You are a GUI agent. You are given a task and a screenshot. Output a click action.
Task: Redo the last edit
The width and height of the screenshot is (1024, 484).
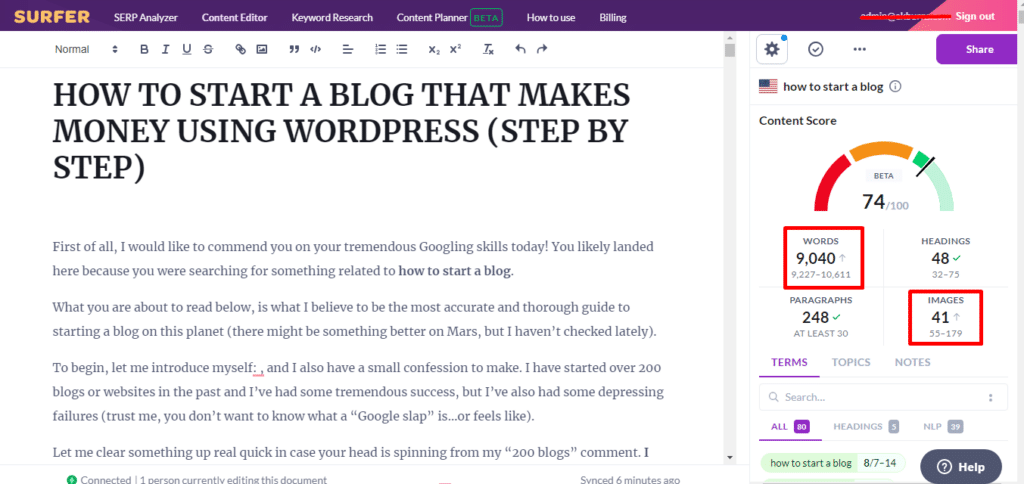541,49
